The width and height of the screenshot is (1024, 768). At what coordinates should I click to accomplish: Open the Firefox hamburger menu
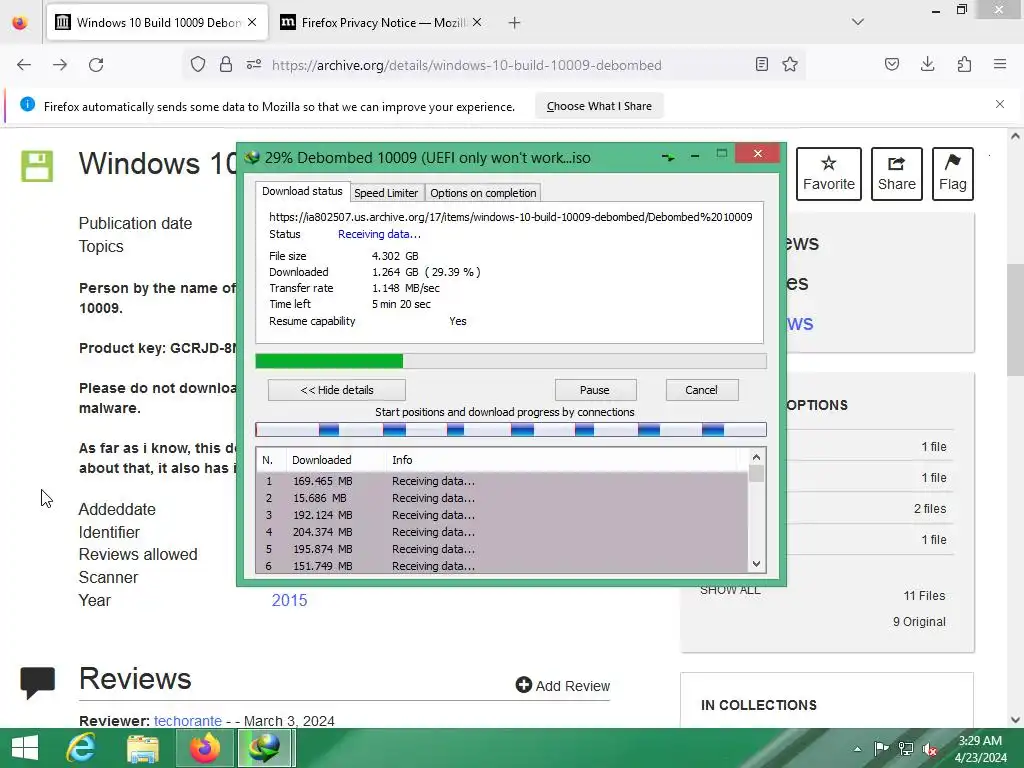pos(1000,64)
